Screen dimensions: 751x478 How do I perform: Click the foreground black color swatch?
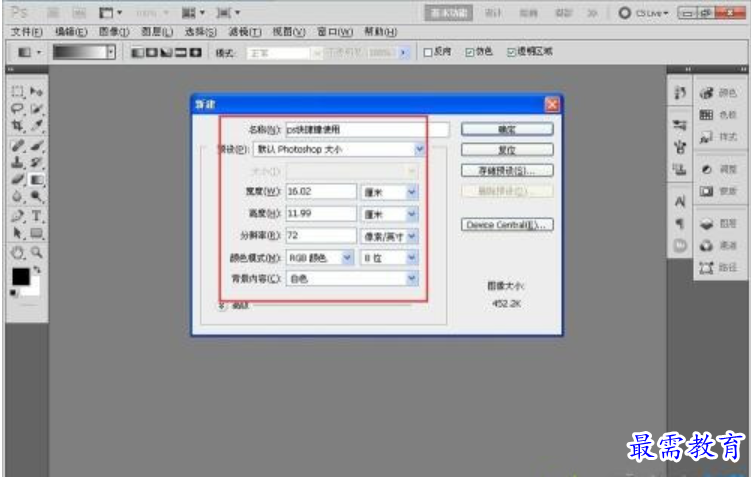pos(21,276)
